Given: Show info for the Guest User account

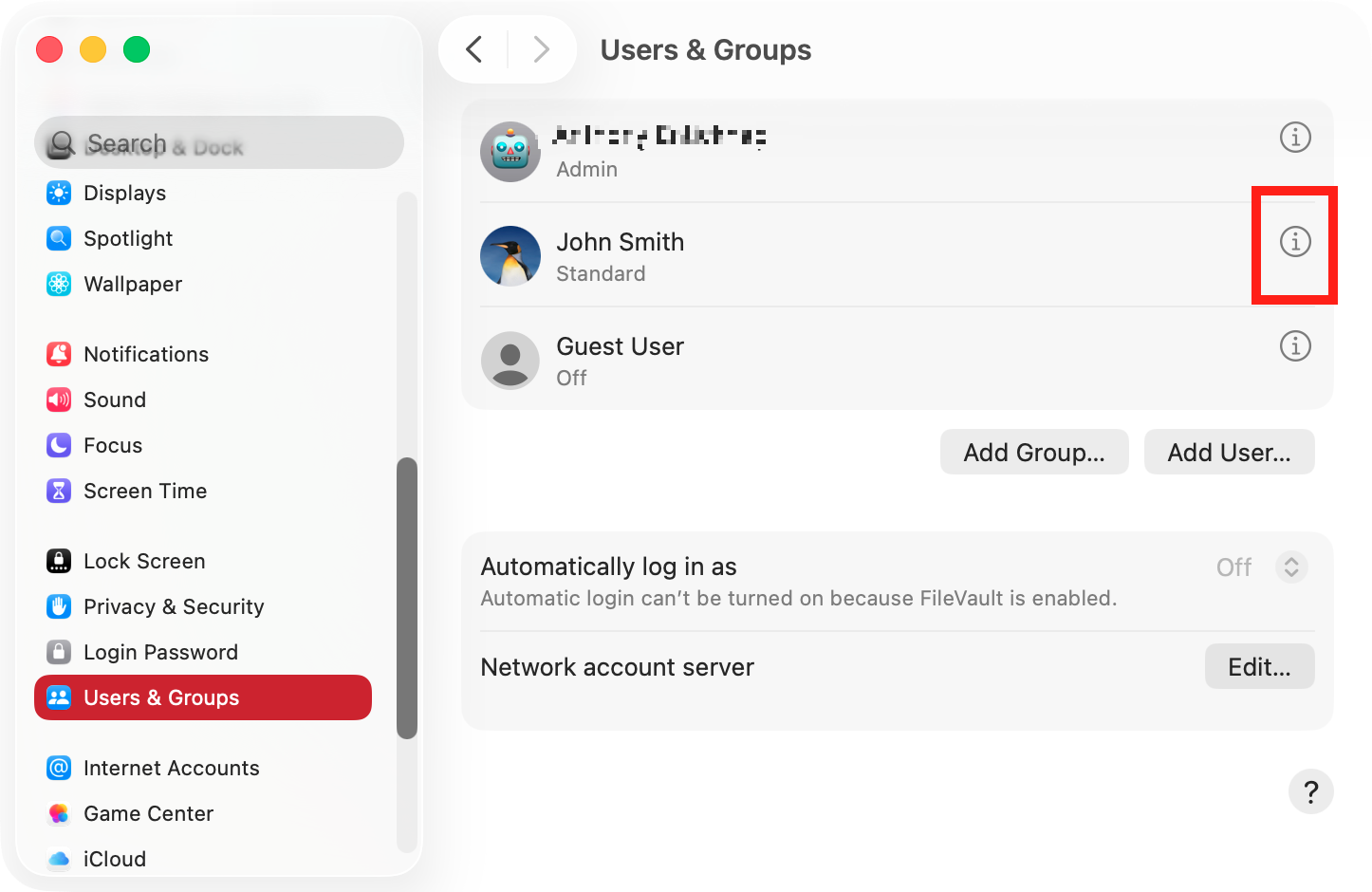Looking at the screenshot, I should click(1295, 346).
